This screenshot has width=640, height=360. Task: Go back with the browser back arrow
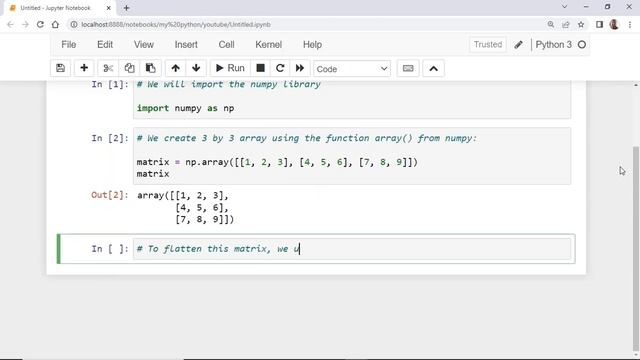click(x=11, y=24)
